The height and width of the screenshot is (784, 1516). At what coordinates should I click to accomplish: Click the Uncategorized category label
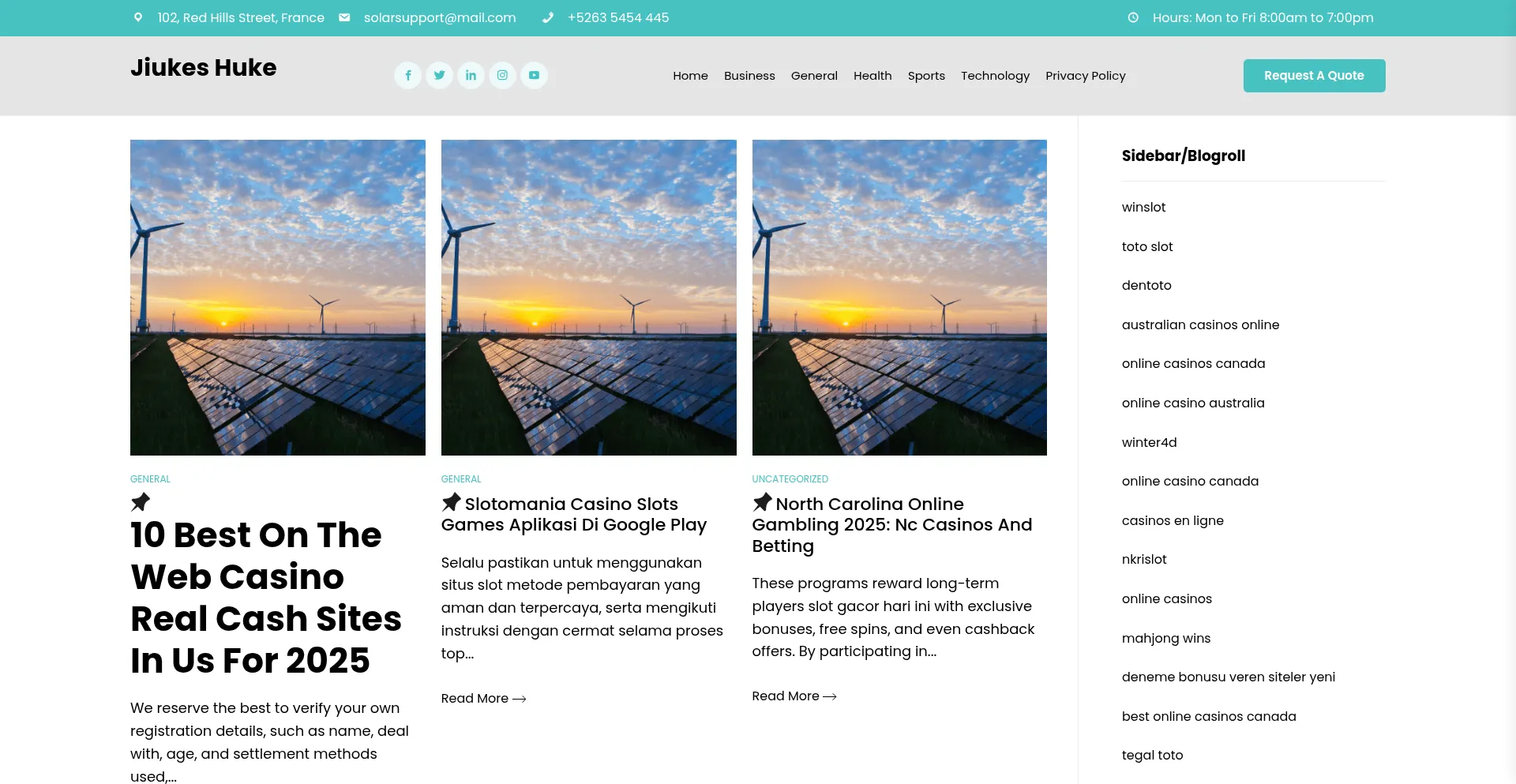point(790,479)
